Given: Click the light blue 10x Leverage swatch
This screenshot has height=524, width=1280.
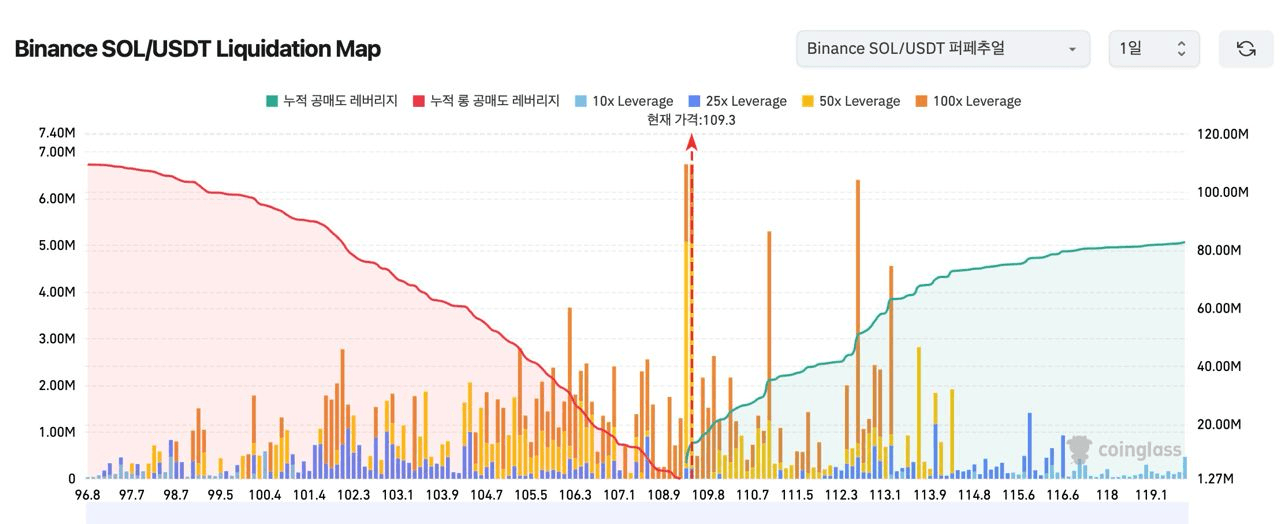Looking at the screenshot, I should pos(580,101).
